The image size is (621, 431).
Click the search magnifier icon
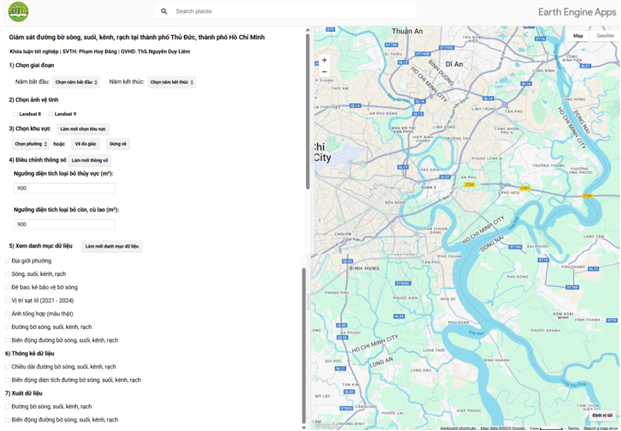point(164,12)
